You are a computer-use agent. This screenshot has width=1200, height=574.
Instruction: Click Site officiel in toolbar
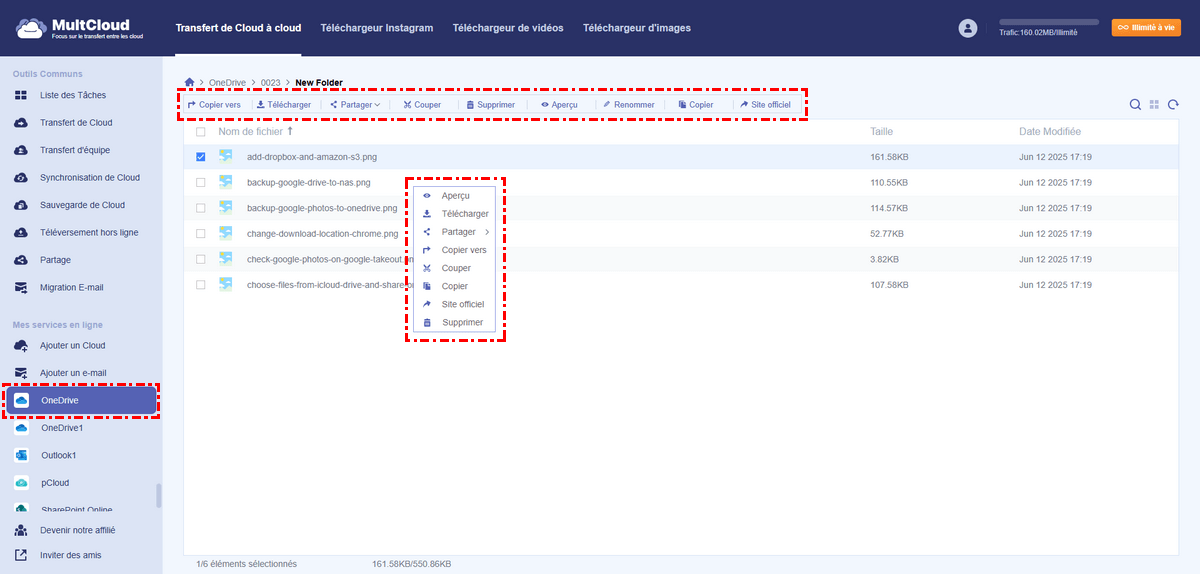click(x=765, y=104)
